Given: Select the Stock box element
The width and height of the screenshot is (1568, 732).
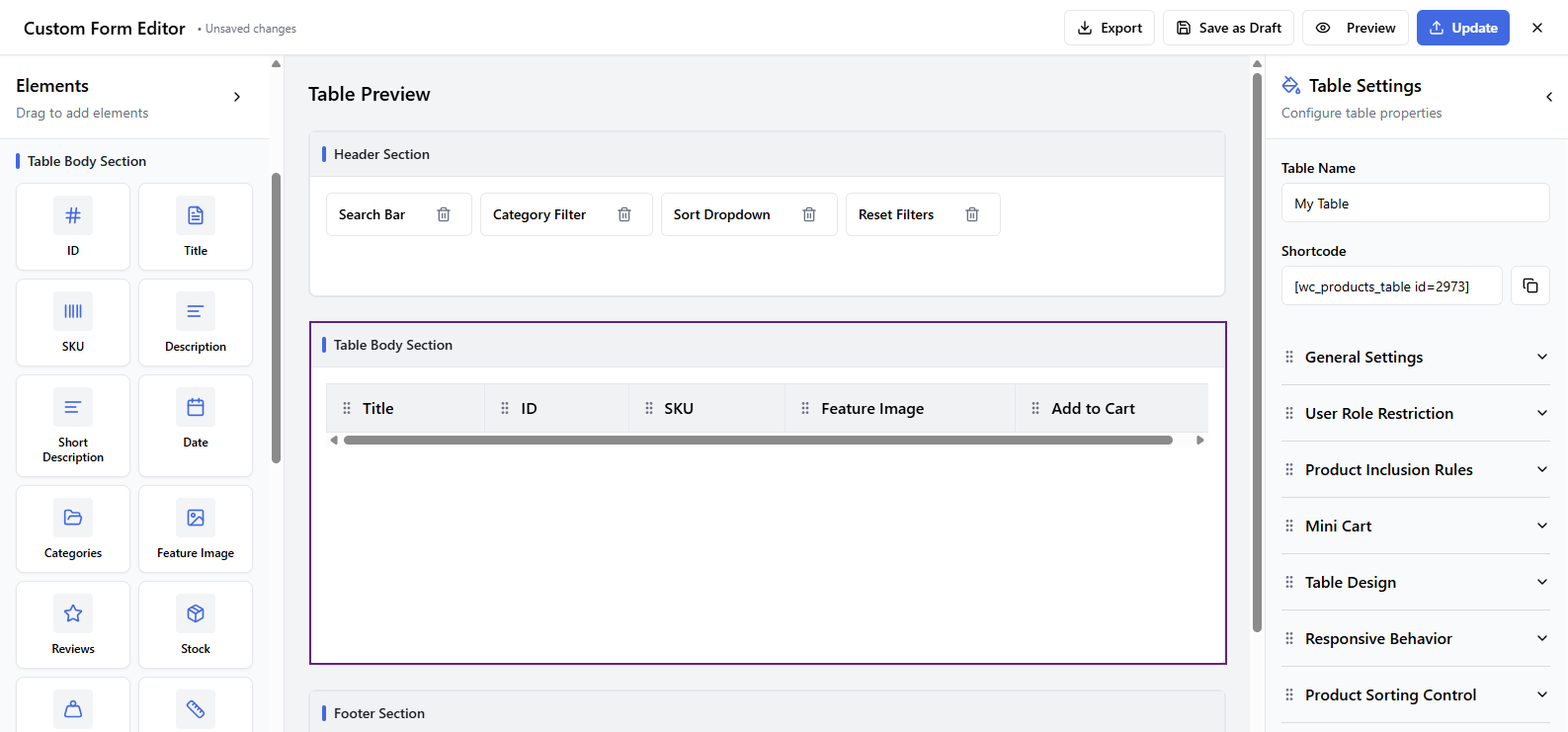Looking at the screenshot, I should 196,625.
